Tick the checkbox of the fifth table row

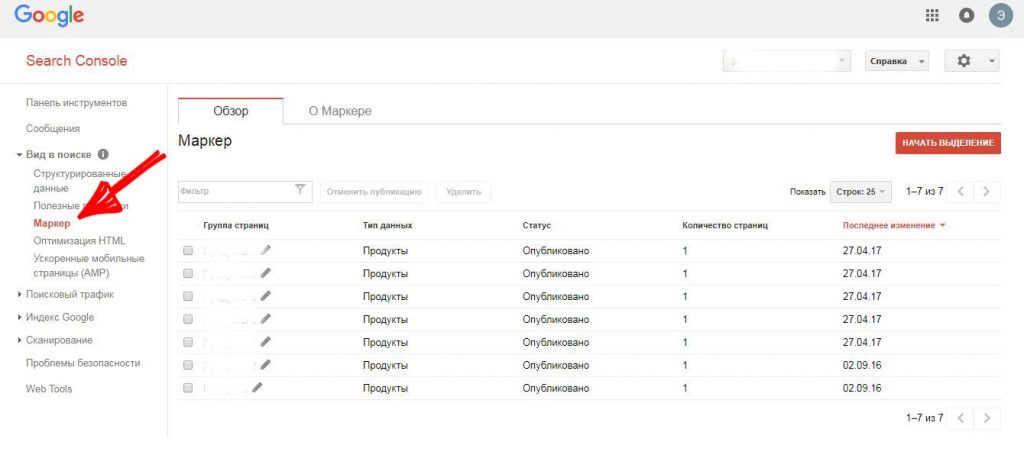pos(188,342)
